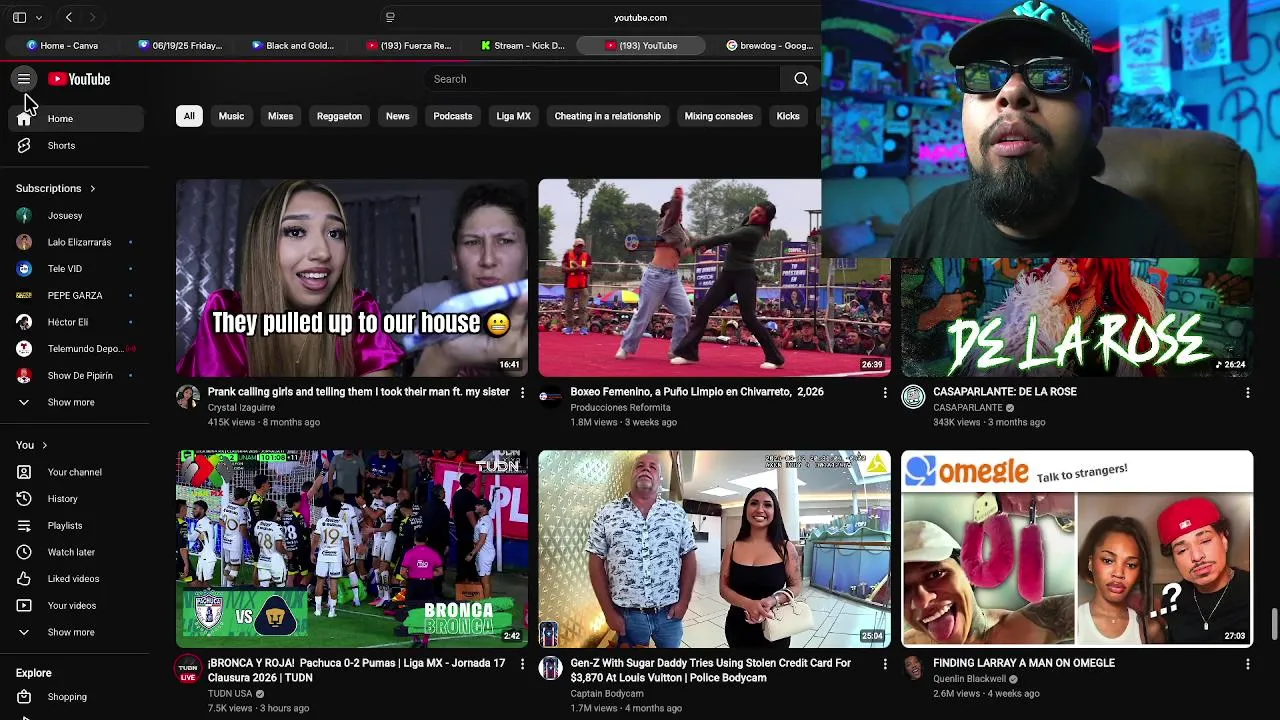
Task: Select the Liga MX filter chip
Action: (513, 116)
